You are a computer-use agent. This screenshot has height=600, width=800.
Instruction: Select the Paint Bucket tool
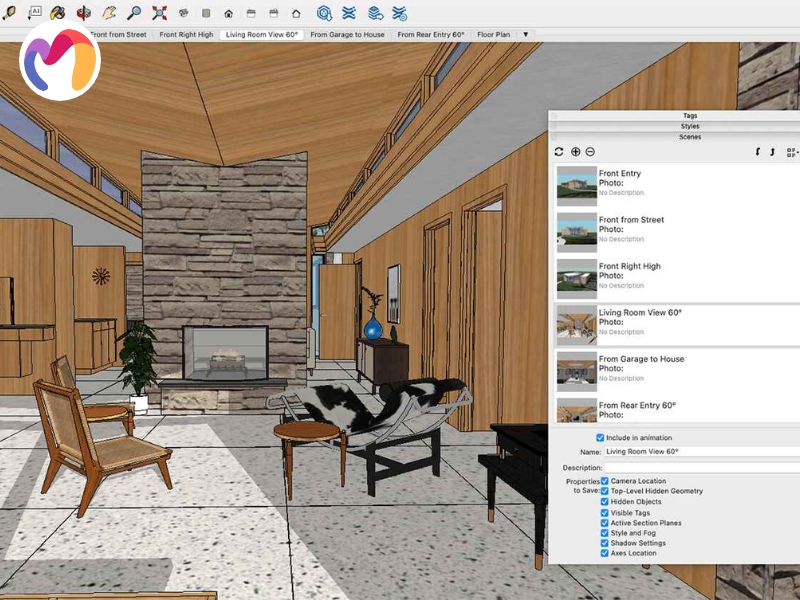(x=58, y=13)
